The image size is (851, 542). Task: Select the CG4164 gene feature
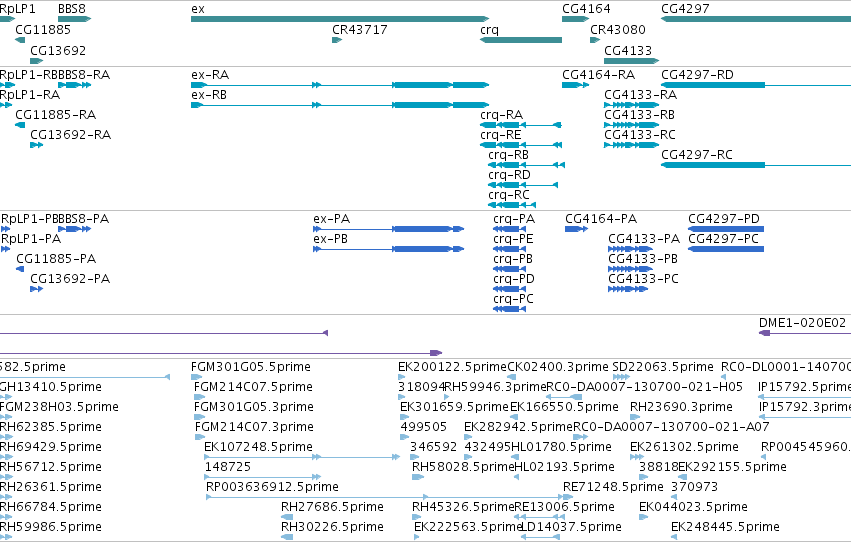pyautogui.click(x=575, y=19)
